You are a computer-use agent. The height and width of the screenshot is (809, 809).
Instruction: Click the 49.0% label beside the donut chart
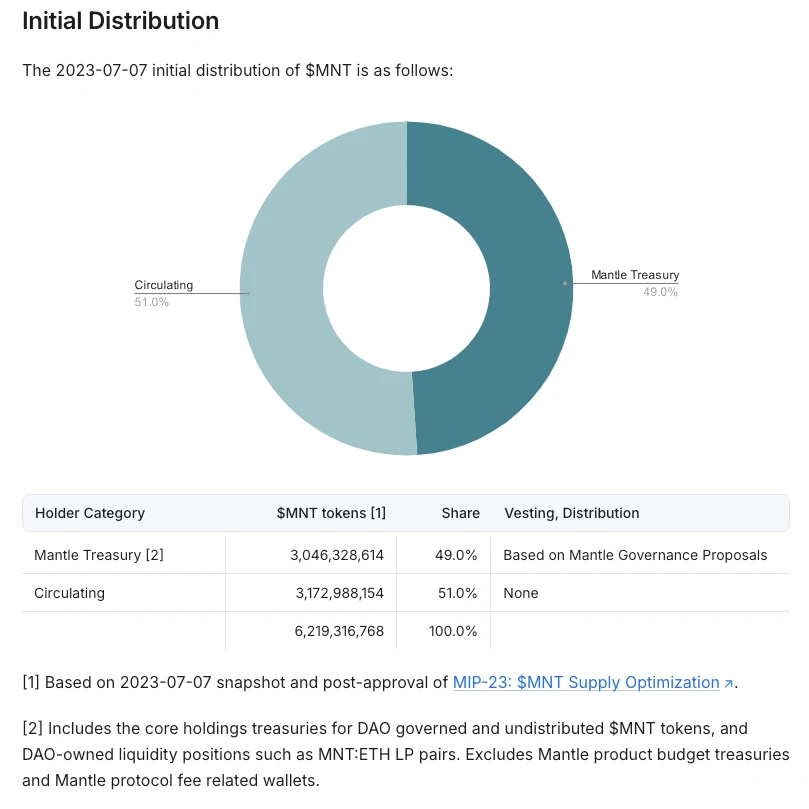660,292
